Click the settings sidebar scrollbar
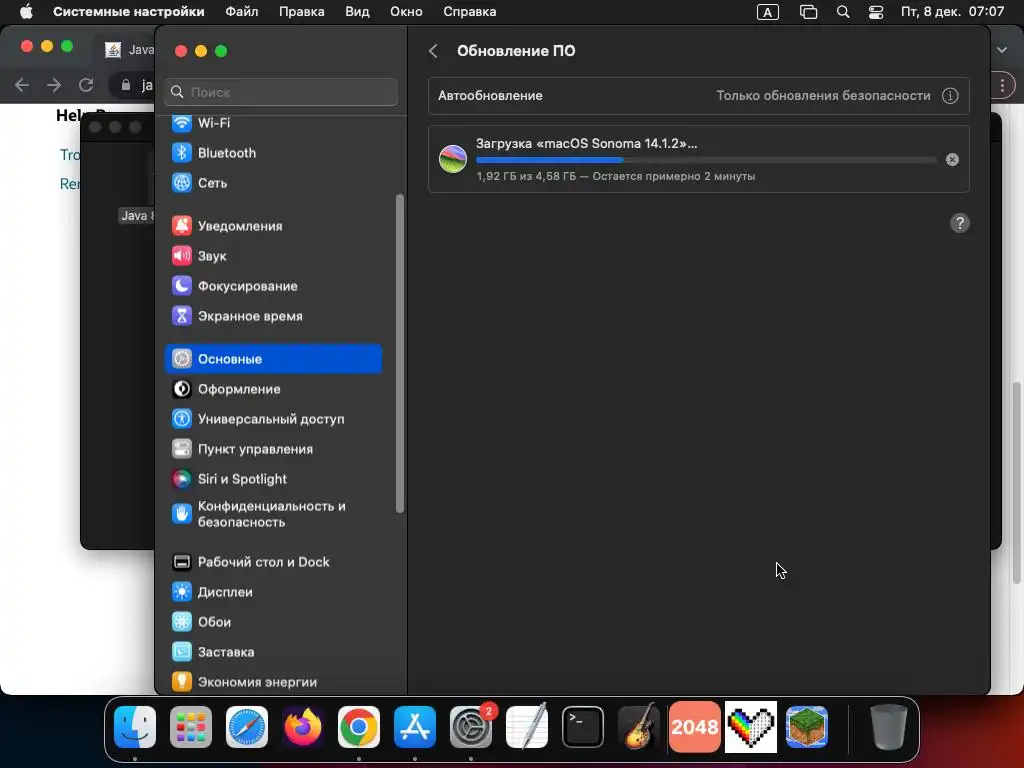Screen dimensions: 1024x768 400,353
